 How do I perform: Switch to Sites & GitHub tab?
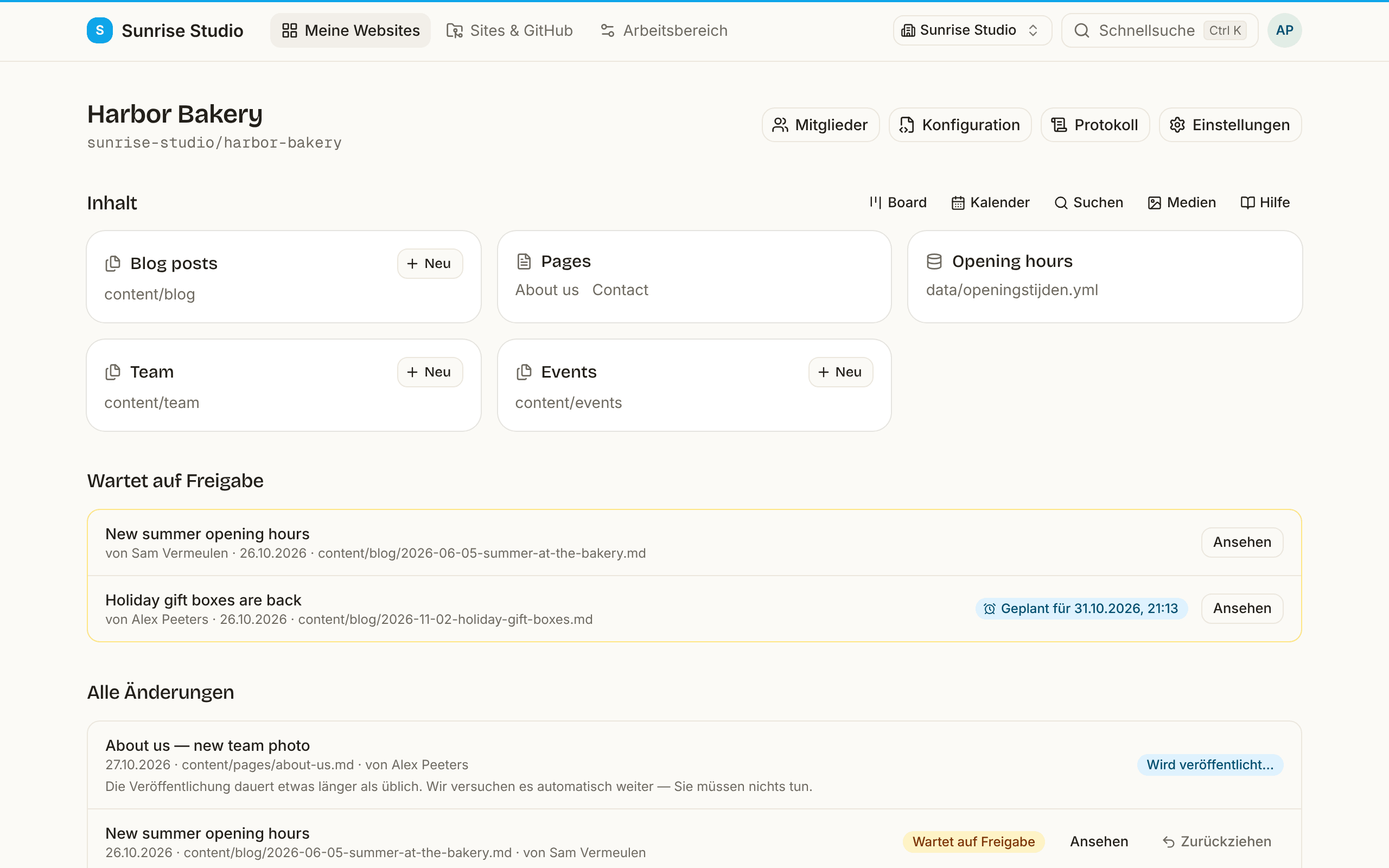[509, 30]
